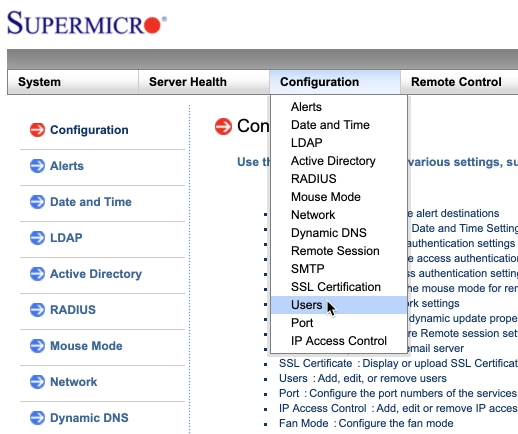Follow the SSL Certificate link in list
The width and height of the screenshot is (518, 434).
click(x=315, y=363)
